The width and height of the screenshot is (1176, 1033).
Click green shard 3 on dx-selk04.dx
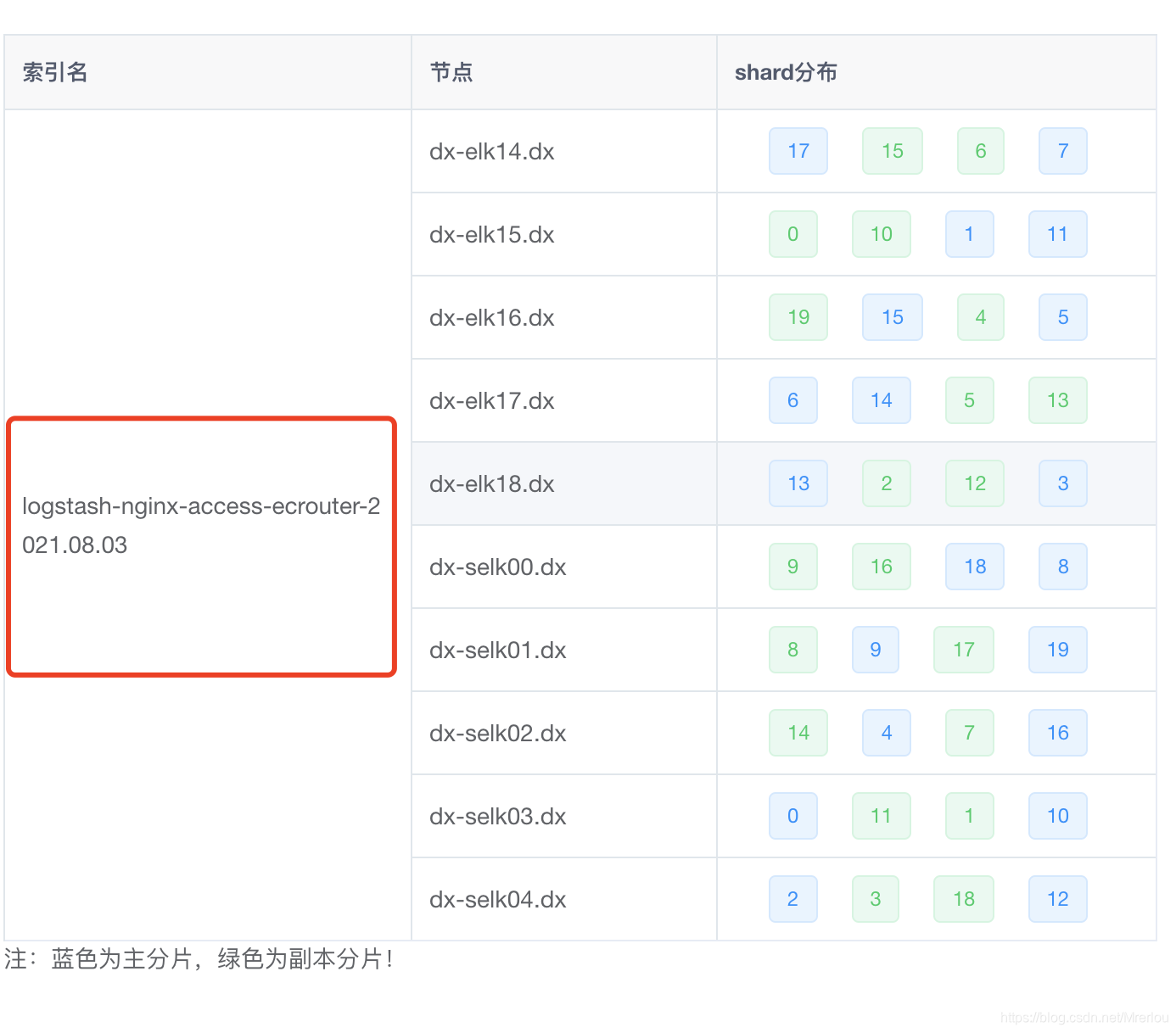coord(876,899)
